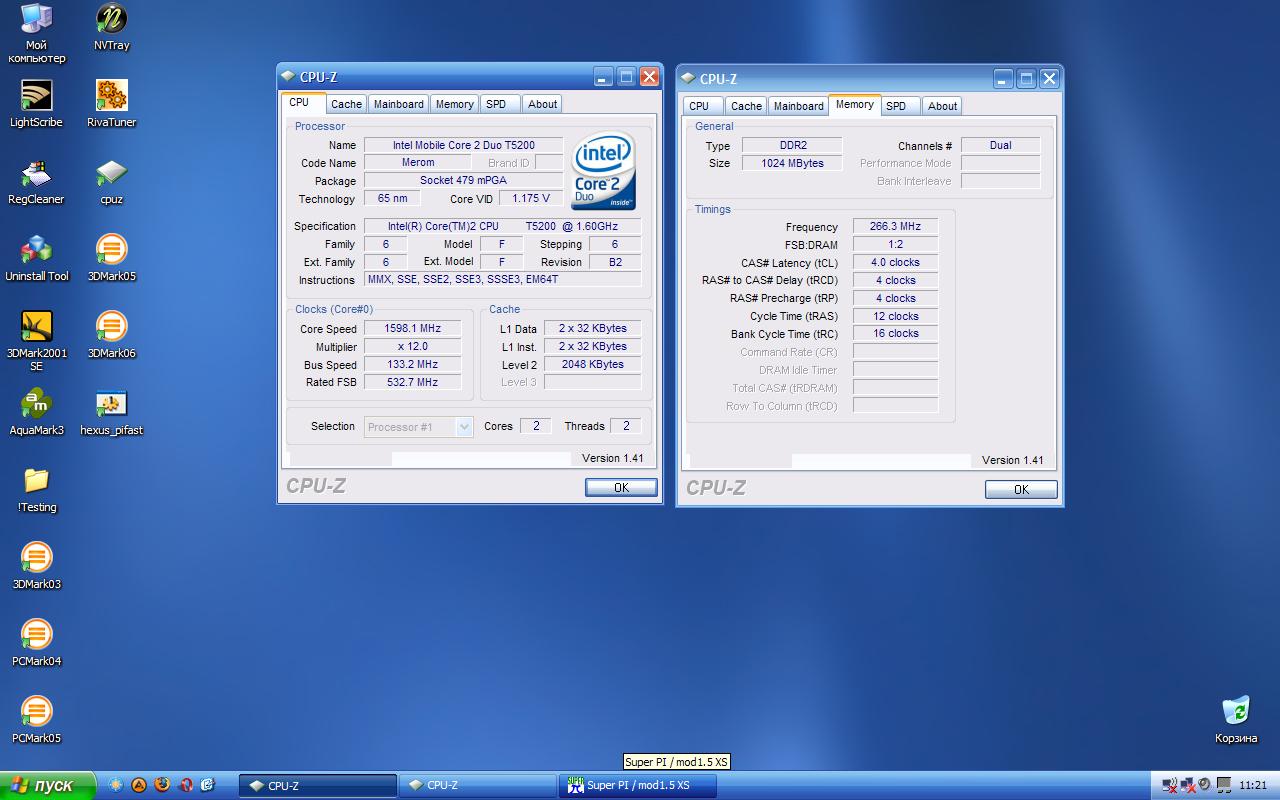Click the Level 2 cache value 2048 KBytes
1280x800 pixels.
tap(592, 364)
